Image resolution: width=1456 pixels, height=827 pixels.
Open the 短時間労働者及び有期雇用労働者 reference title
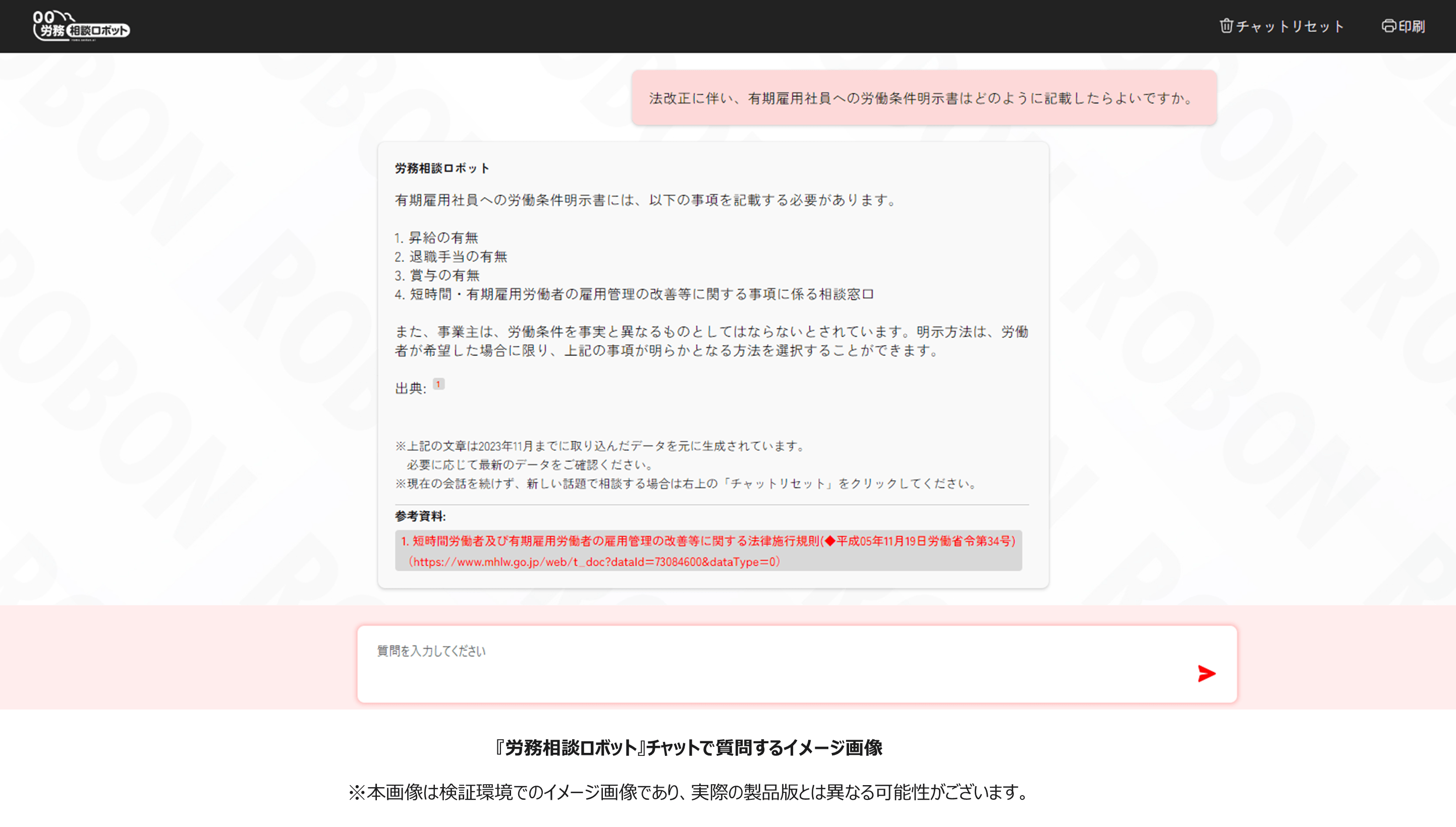pyautogui.click(x=708, y=541)
